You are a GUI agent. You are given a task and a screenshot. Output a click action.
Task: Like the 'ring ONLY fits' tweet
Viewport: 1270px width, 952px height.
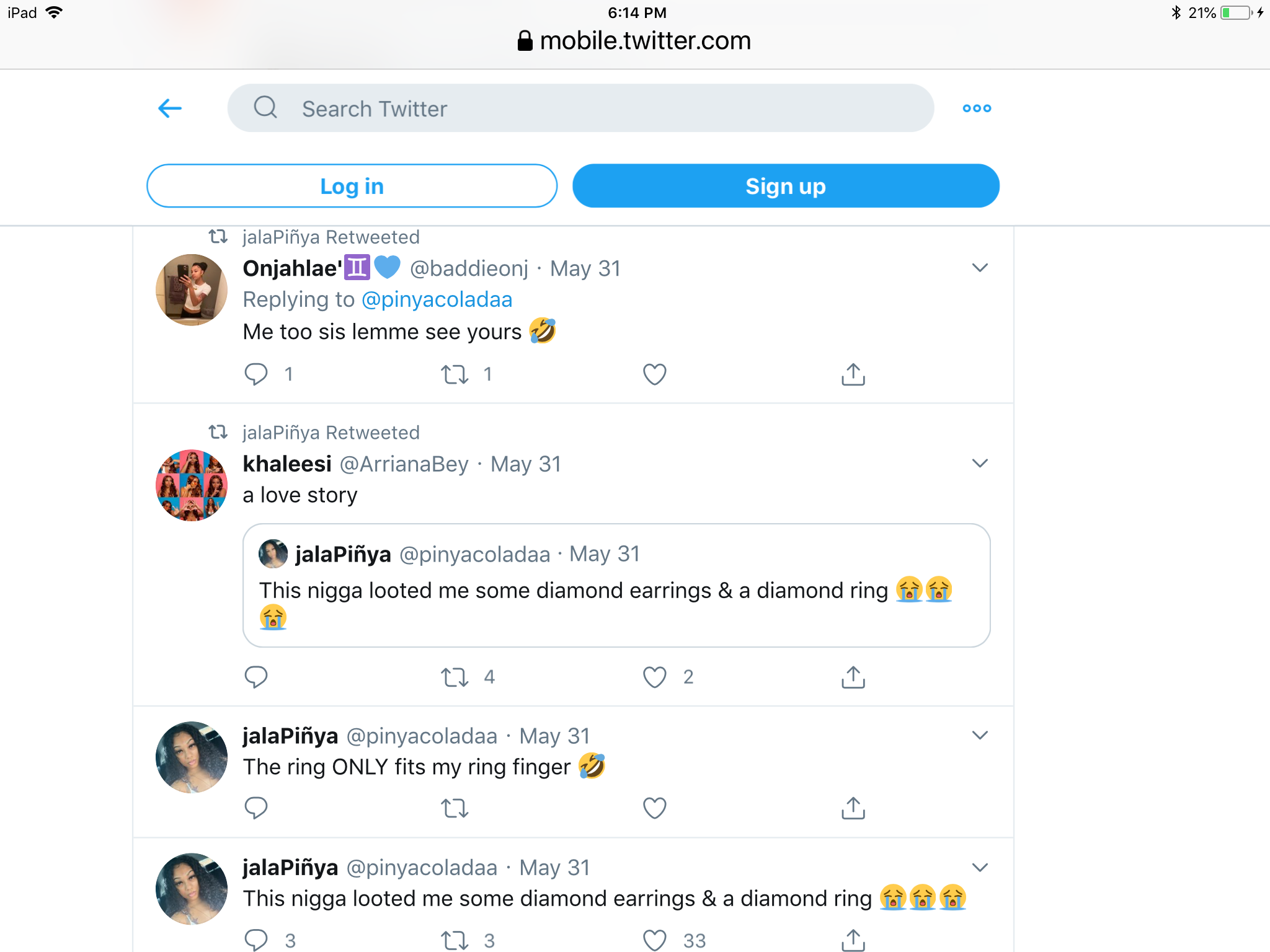(x=654, y=808)
